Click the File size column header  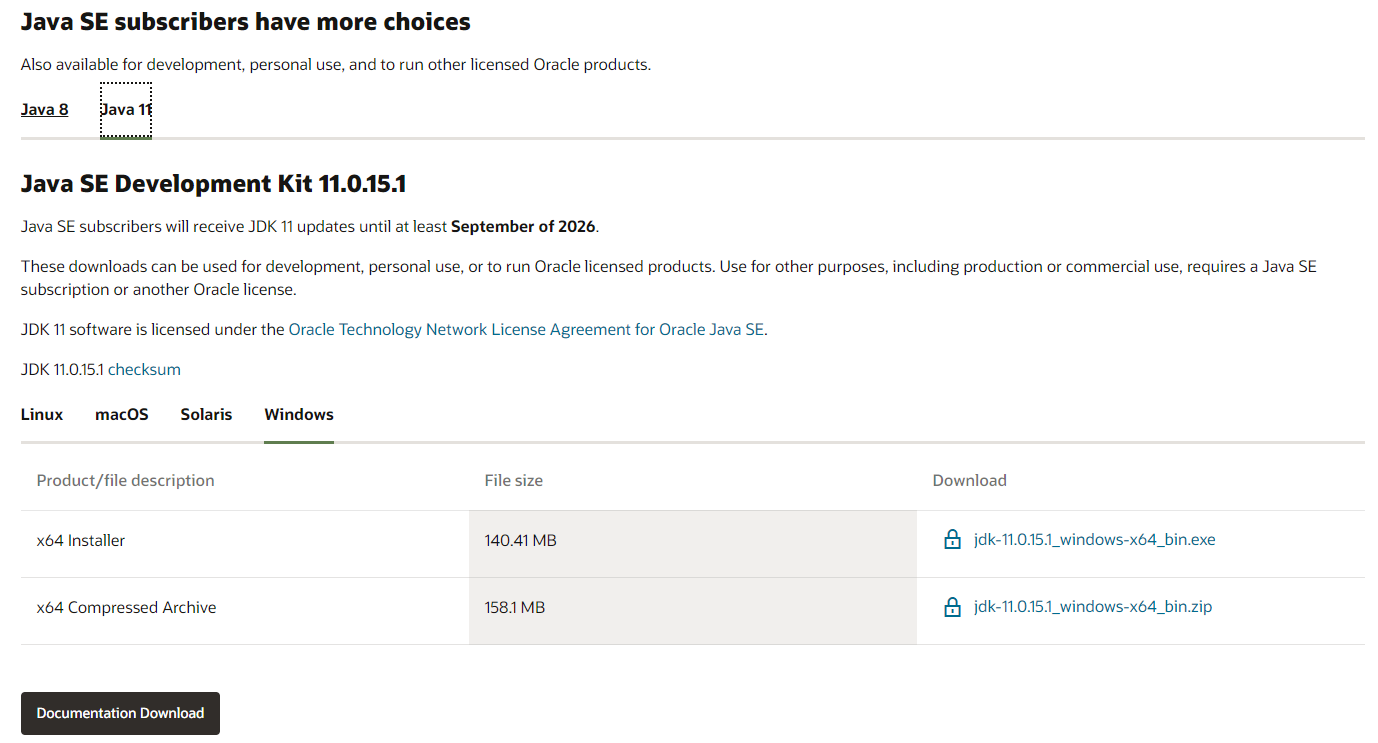tap(513, 480)
